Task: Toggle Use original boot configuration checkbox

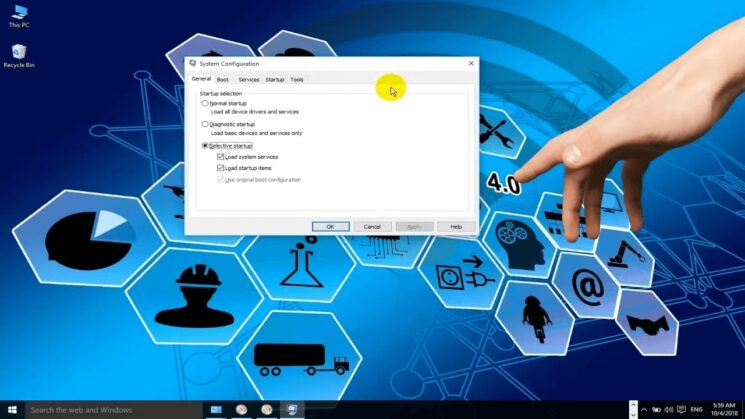Action: pyautogui.click(x=220, y=180)
